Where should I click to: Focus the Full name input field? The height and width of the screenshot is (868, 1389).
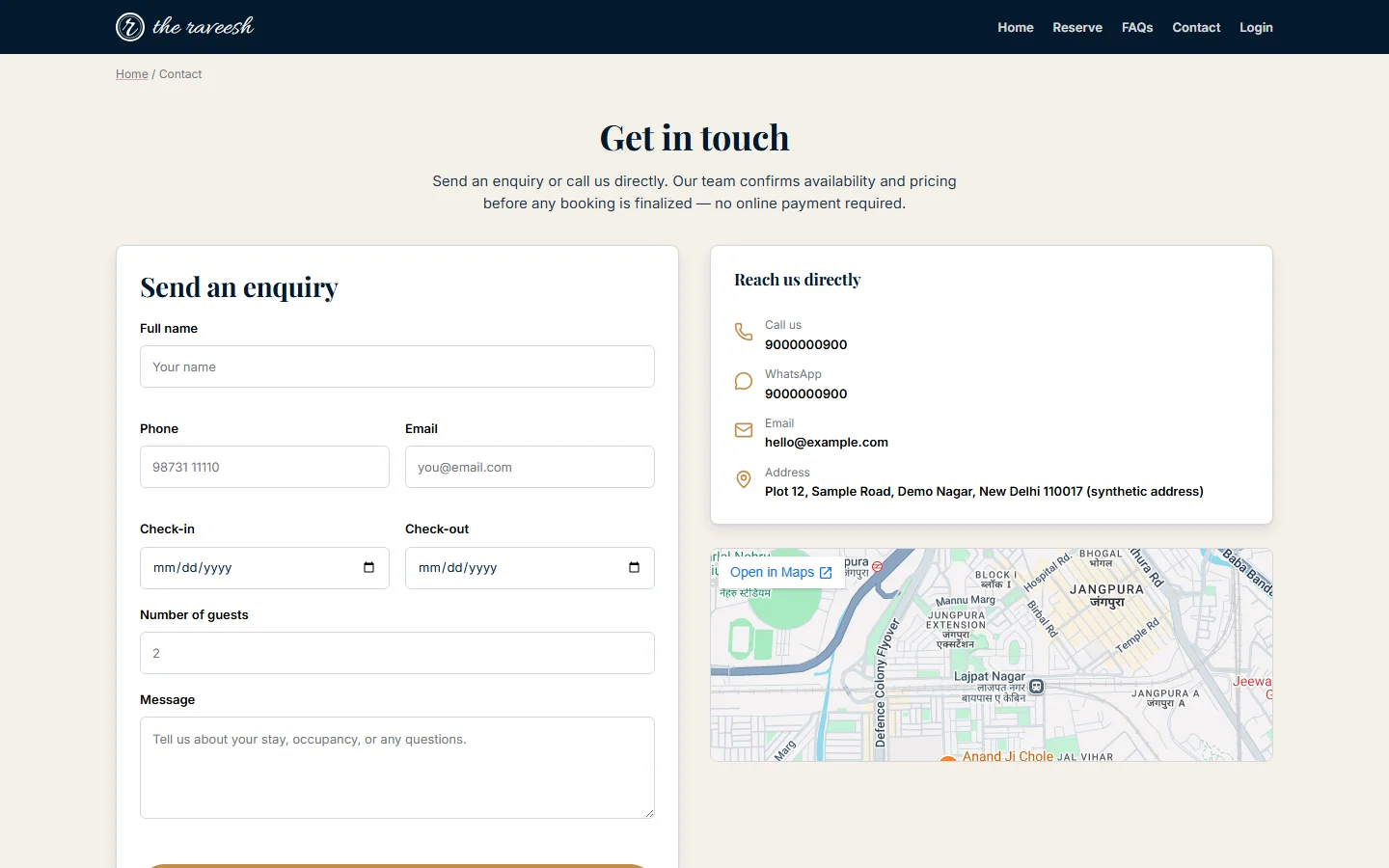pyautogui.click(x=397, y=366)
